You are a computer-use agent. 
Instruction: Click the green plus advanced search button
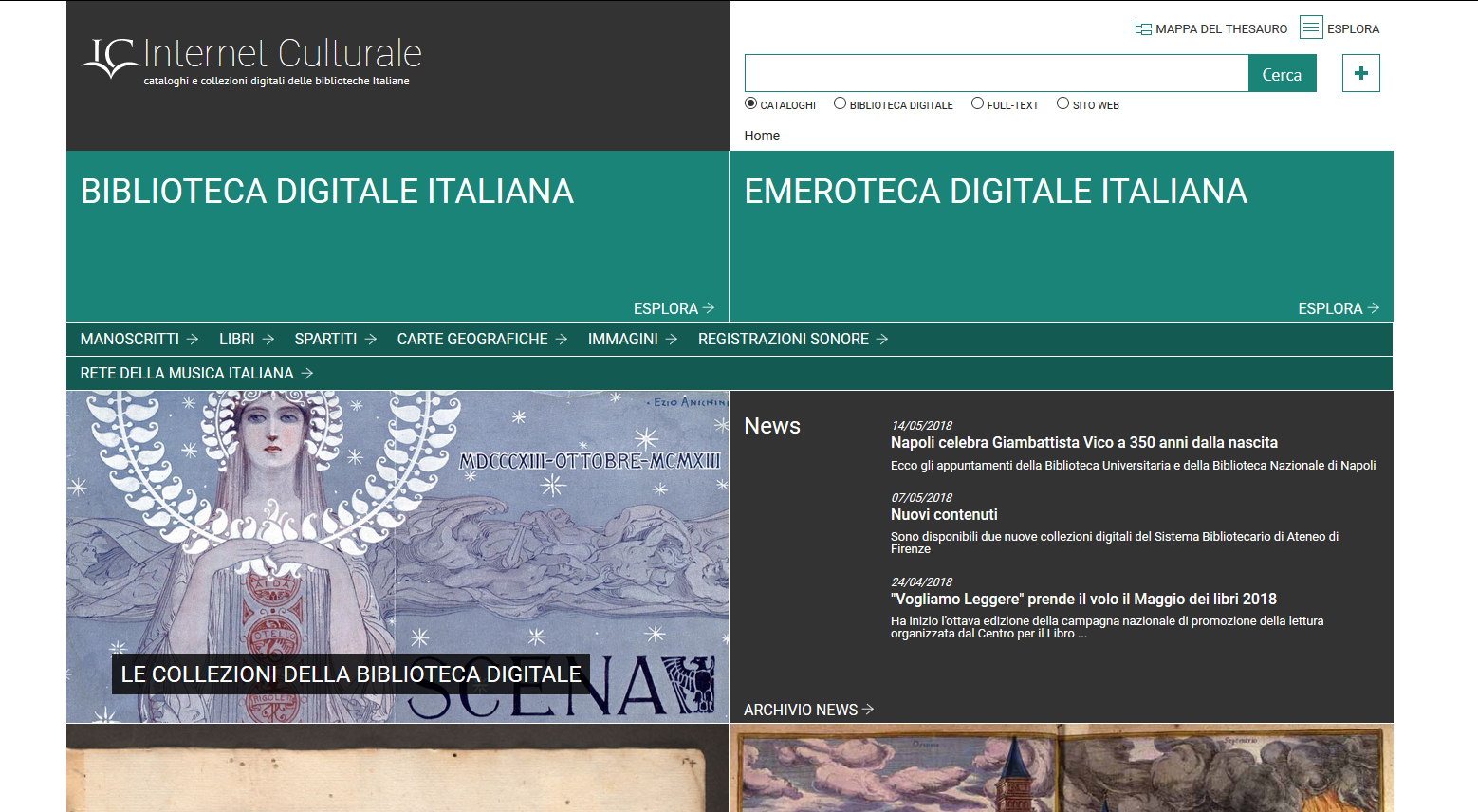click(x=1360, y=73)
